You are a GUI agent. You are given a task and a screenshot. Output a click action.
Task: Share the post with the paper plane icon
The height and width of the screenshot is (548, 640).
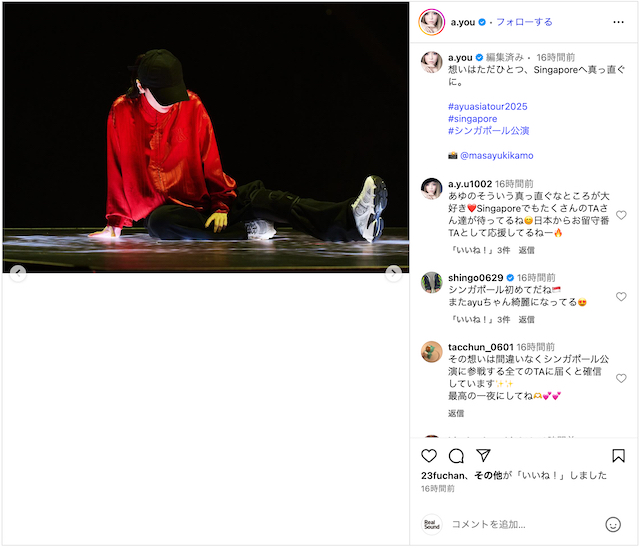pyautogui.click(x=483, y=455)
